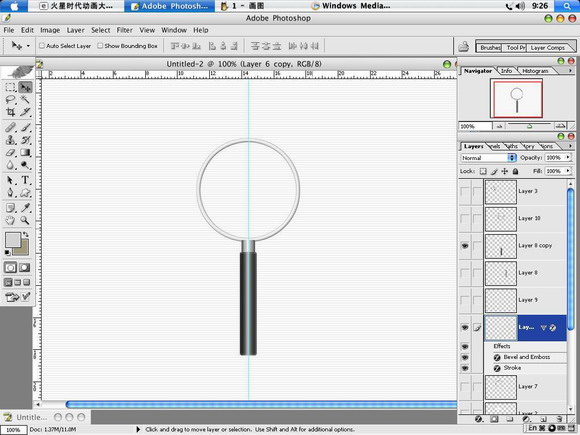Select the Move tool in toolbox

coord(25,87)
